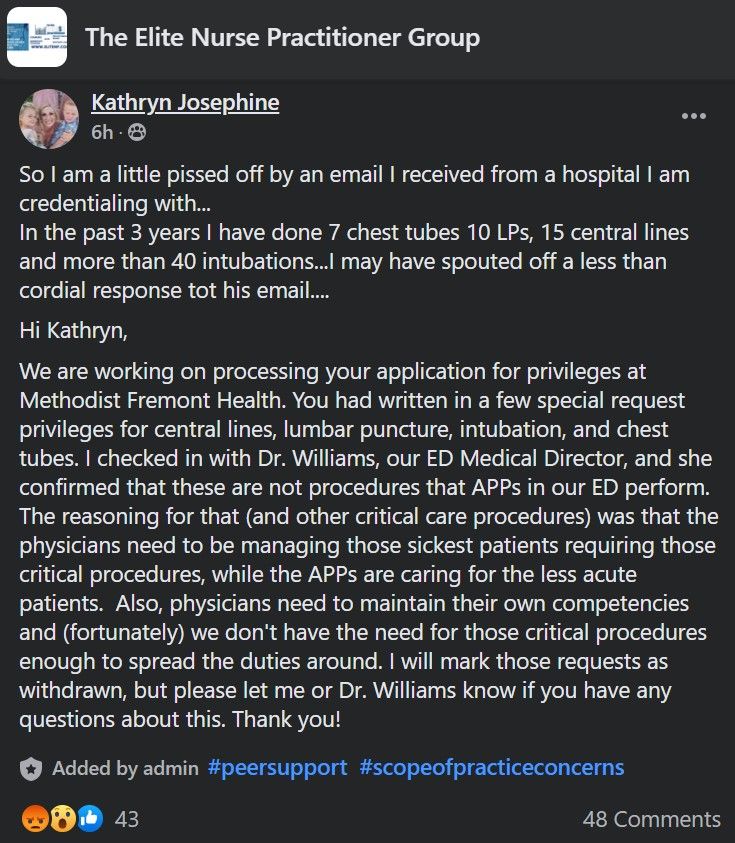This screenshot has height=843, width=735.
Task: Open the group logo thumbnail
Action: coord(37,37)
